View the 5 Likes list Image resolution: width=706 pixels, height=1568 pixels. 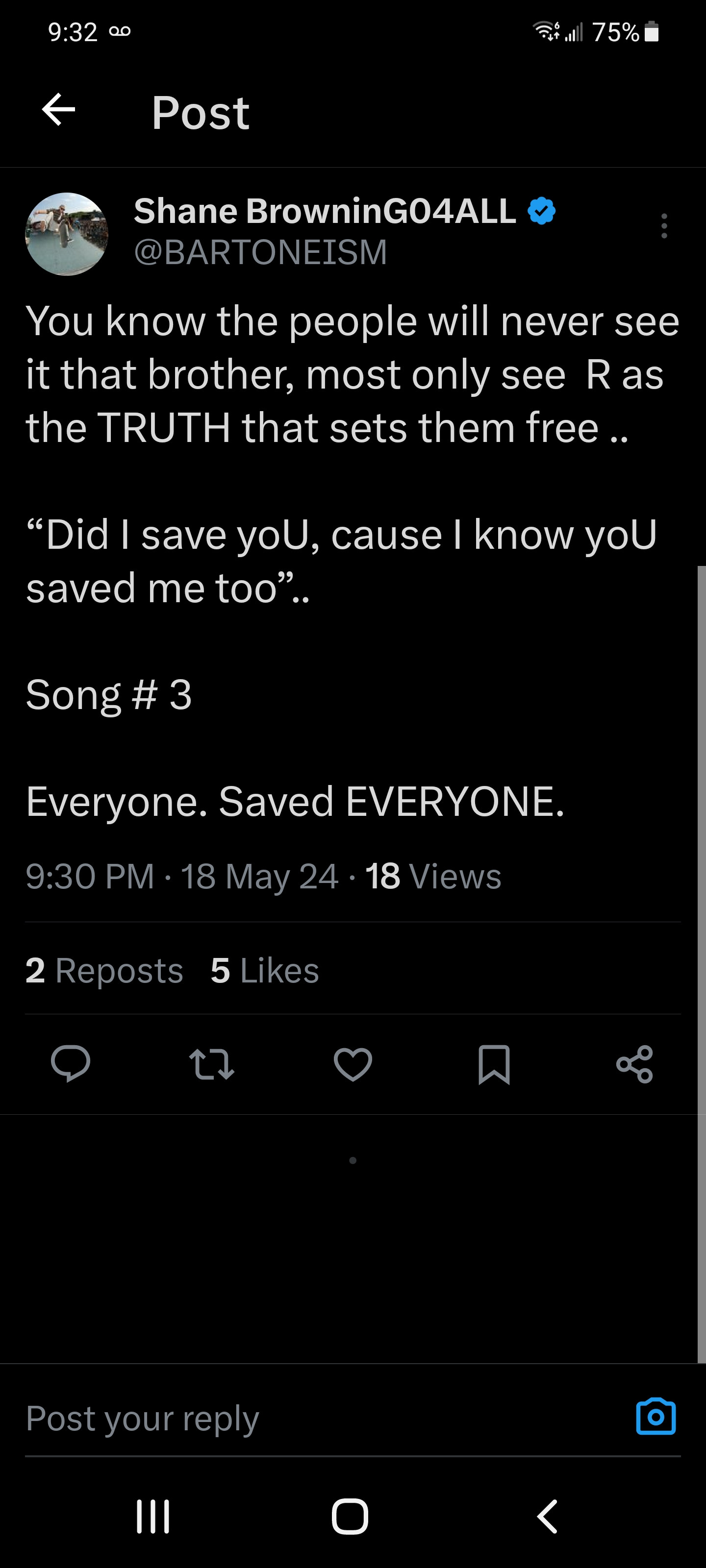[264, 970]
